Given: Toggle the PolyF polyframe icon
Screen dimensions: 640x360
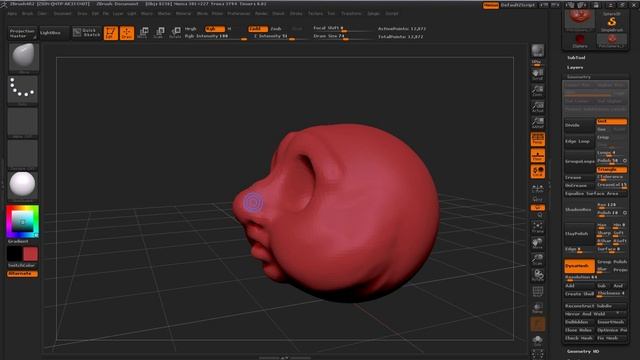Looking at the screenshot, I should tap(538, 291).
